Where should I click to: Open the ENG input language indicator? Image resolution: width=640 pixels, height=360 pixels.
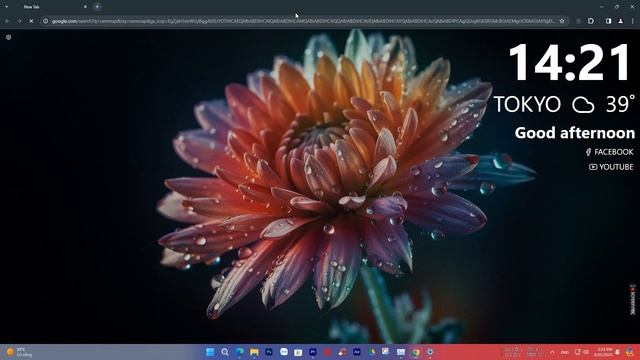(565, 352)
